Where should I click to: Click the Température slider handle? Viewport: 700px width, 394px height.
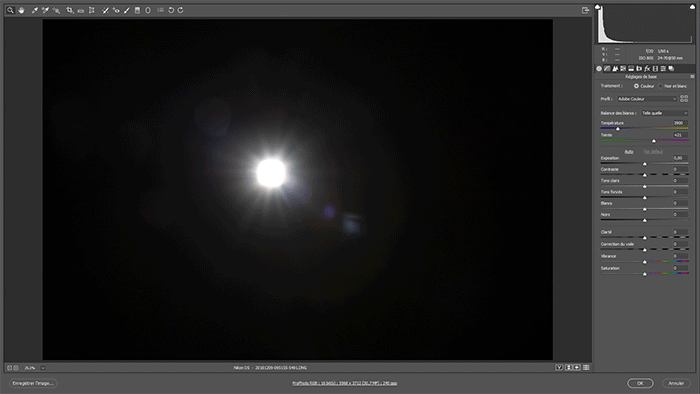(618, 129)
